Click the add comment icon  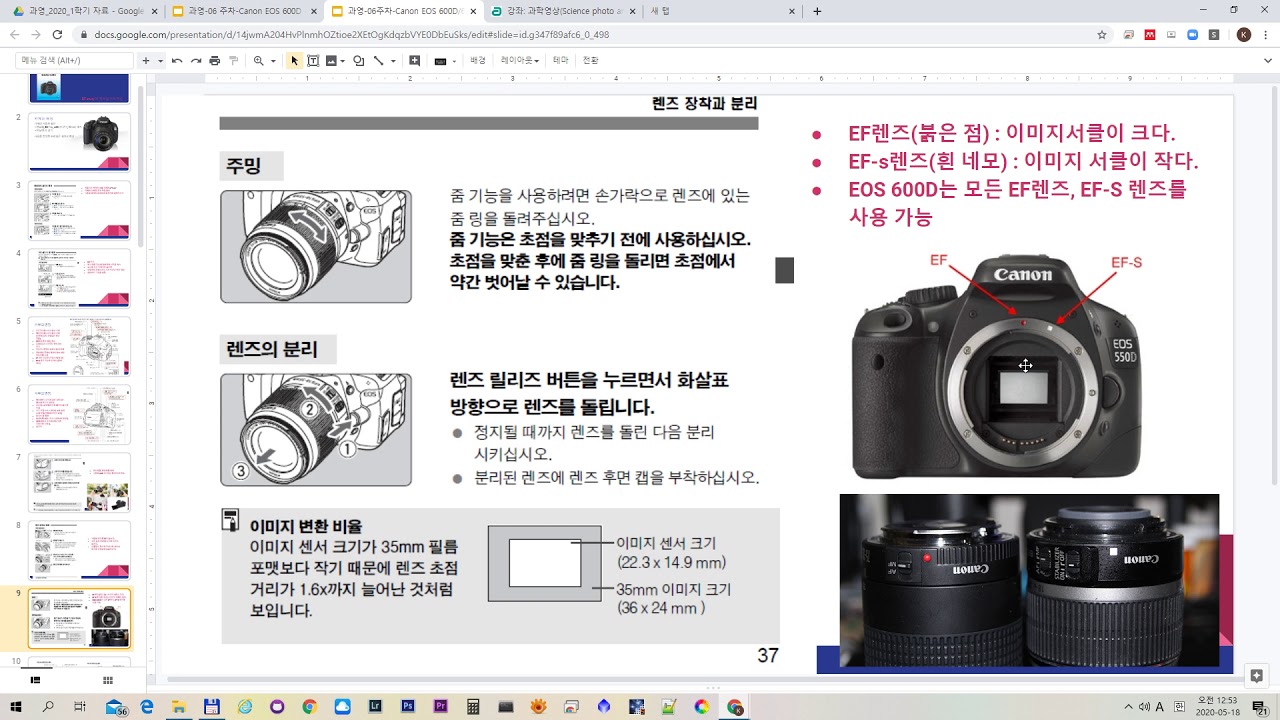click(x=415, y=61)
